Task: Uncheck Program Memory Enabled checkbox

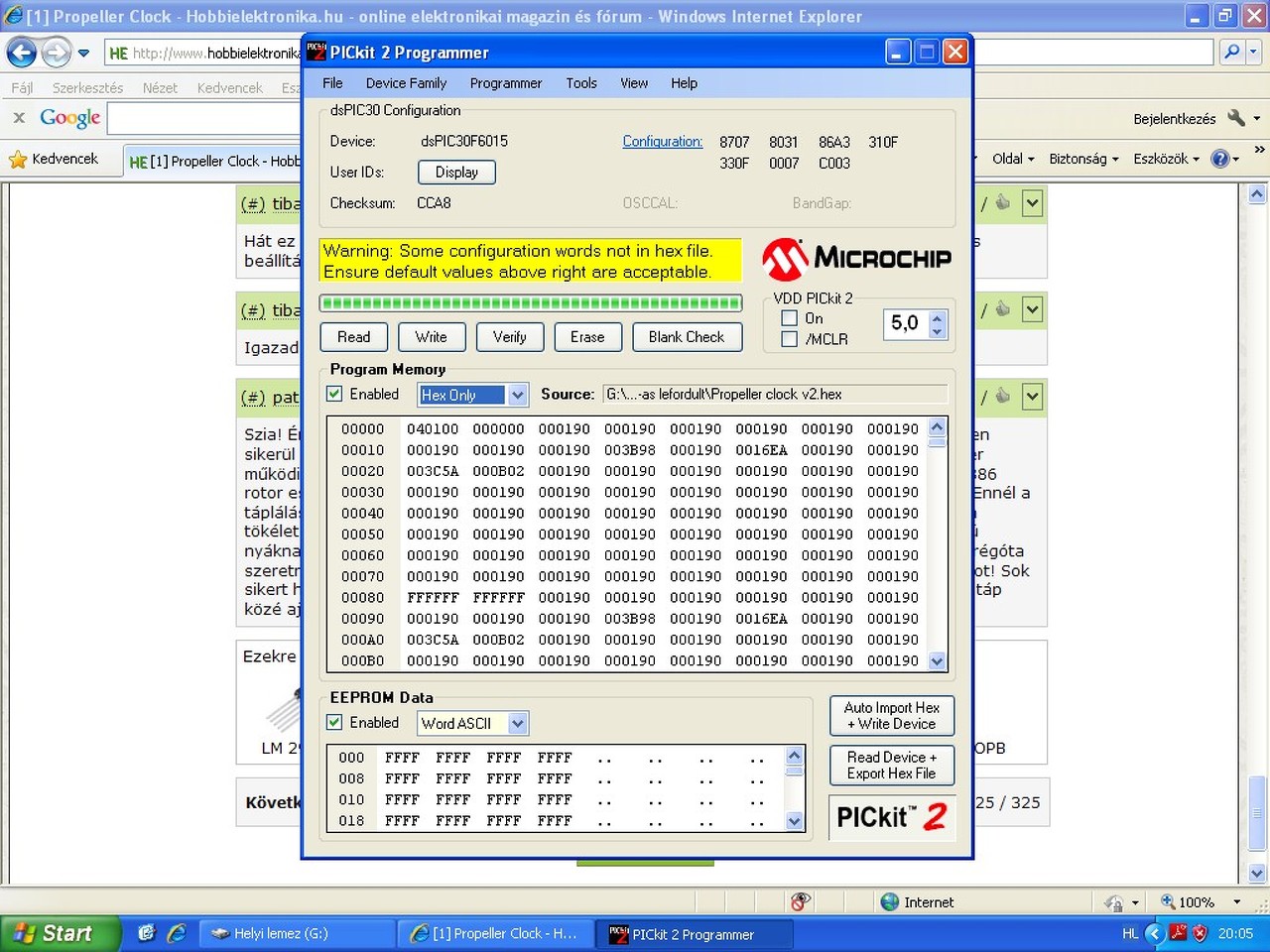Action: point(335,394)
